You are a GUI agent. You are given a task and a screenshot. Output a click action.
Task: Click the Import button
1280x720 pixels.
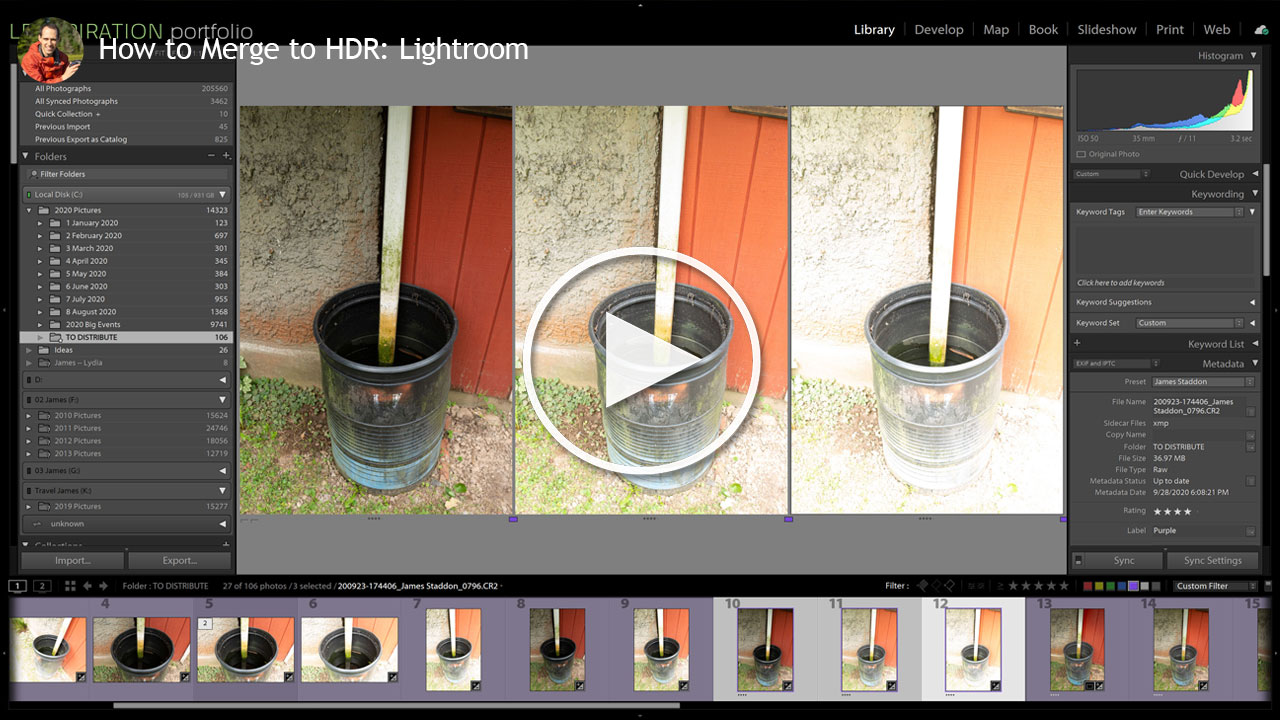click(x=72, y=561)
